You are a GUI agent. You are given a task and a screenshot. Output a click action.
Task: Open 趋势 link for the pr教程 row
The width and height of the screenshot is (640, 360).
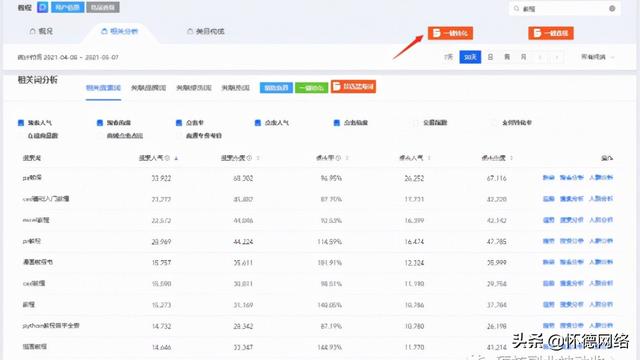[x=549, y=241]
